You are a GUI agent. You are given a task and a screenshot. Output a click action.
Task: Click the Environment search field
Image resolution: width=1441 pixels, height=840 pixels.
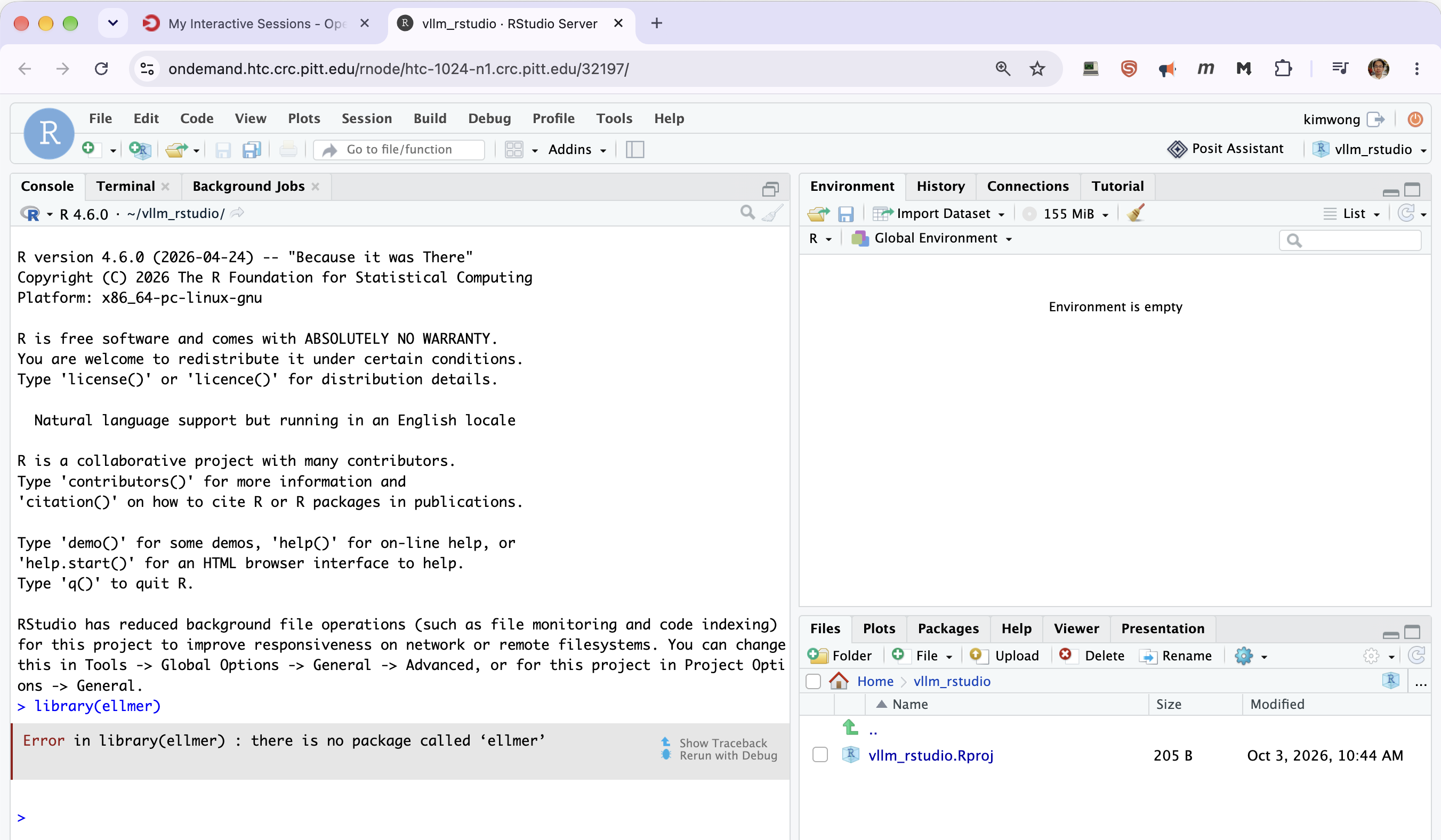tap(1350, 240)
